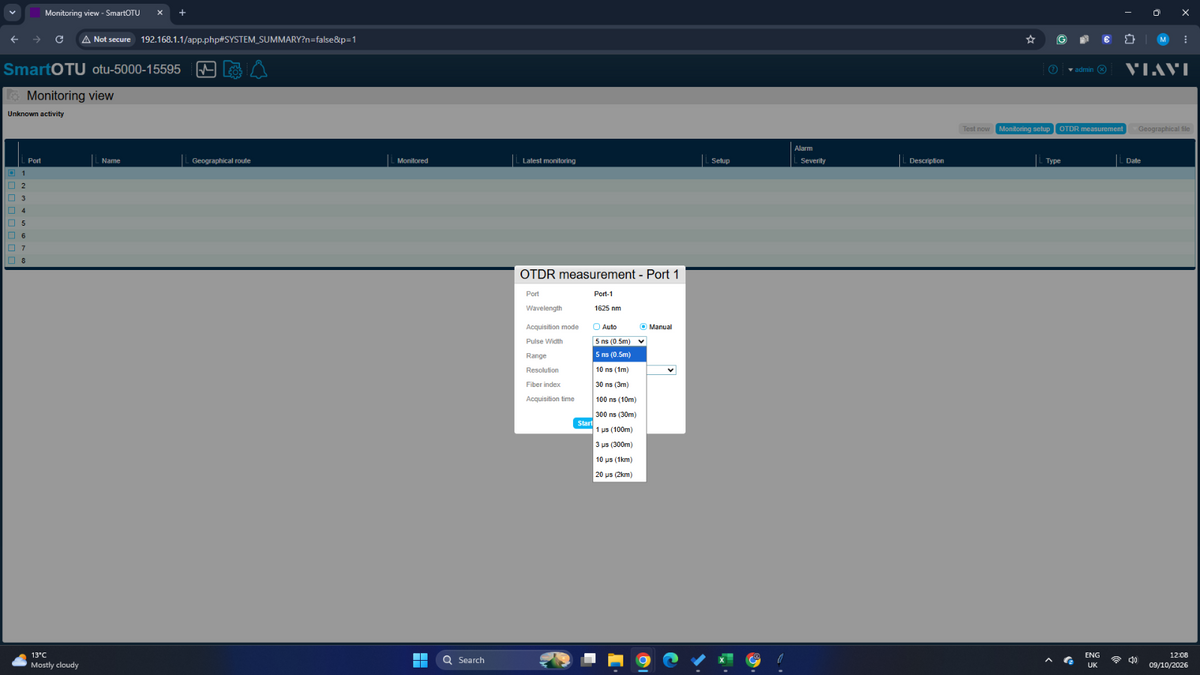Screen dimensions: 1200x675
Task: Reload the page in Chrome
Action: click(59, 40)
